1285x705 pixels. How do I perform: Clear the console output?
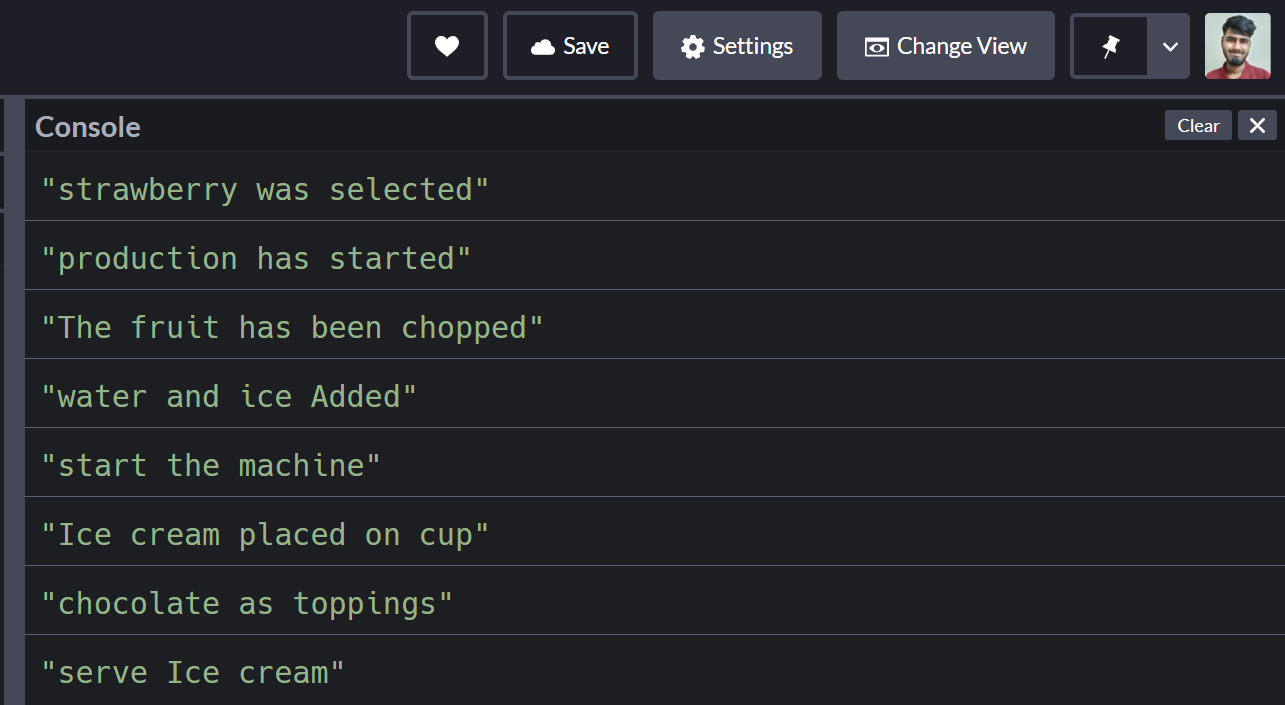pos(1198,125)
